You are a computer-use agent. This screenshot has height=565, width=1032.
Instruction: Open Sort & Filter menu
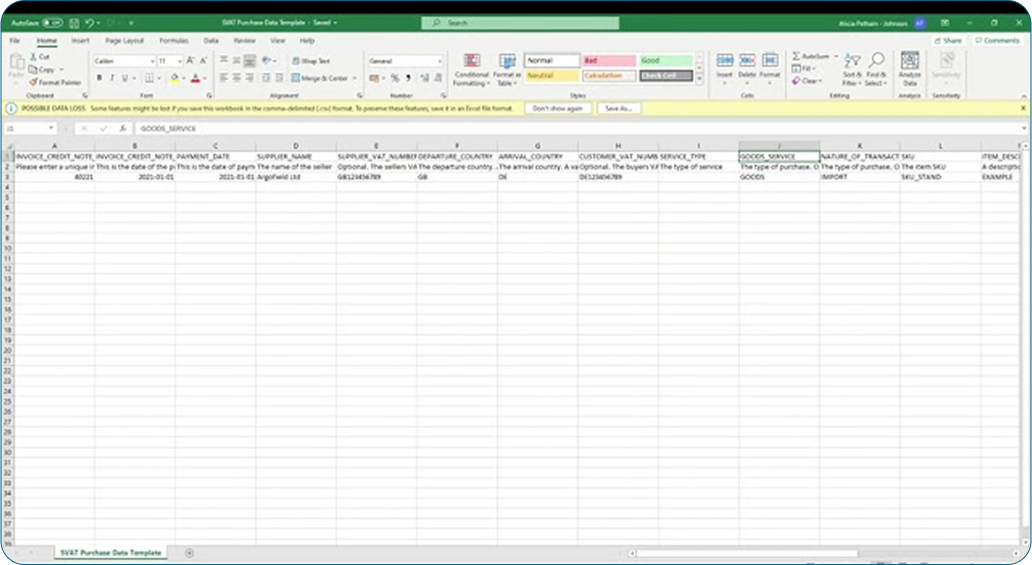pos(852,70)
